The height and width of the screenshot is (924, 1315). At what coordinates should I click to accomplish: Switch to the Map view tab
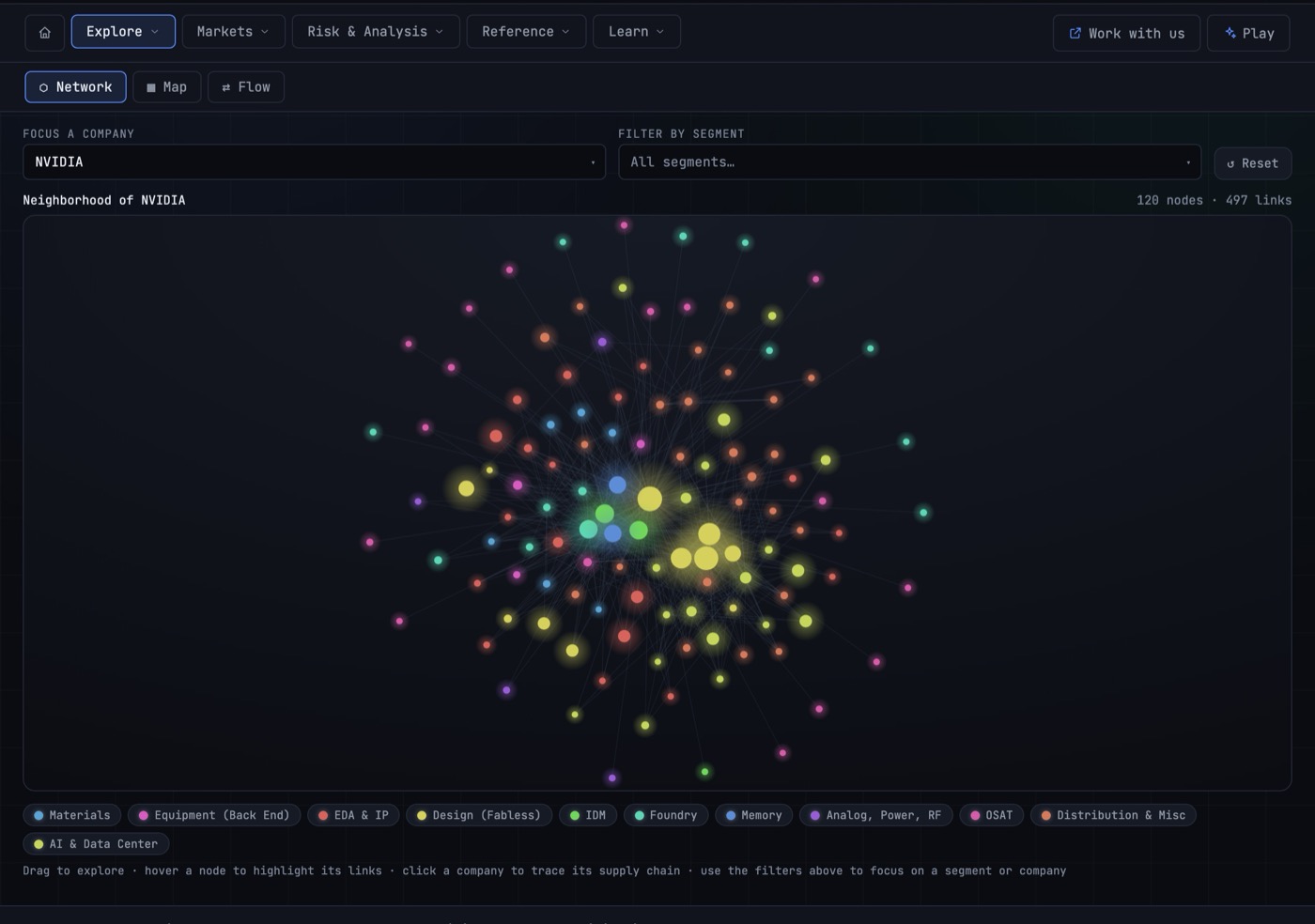[166, 87]
